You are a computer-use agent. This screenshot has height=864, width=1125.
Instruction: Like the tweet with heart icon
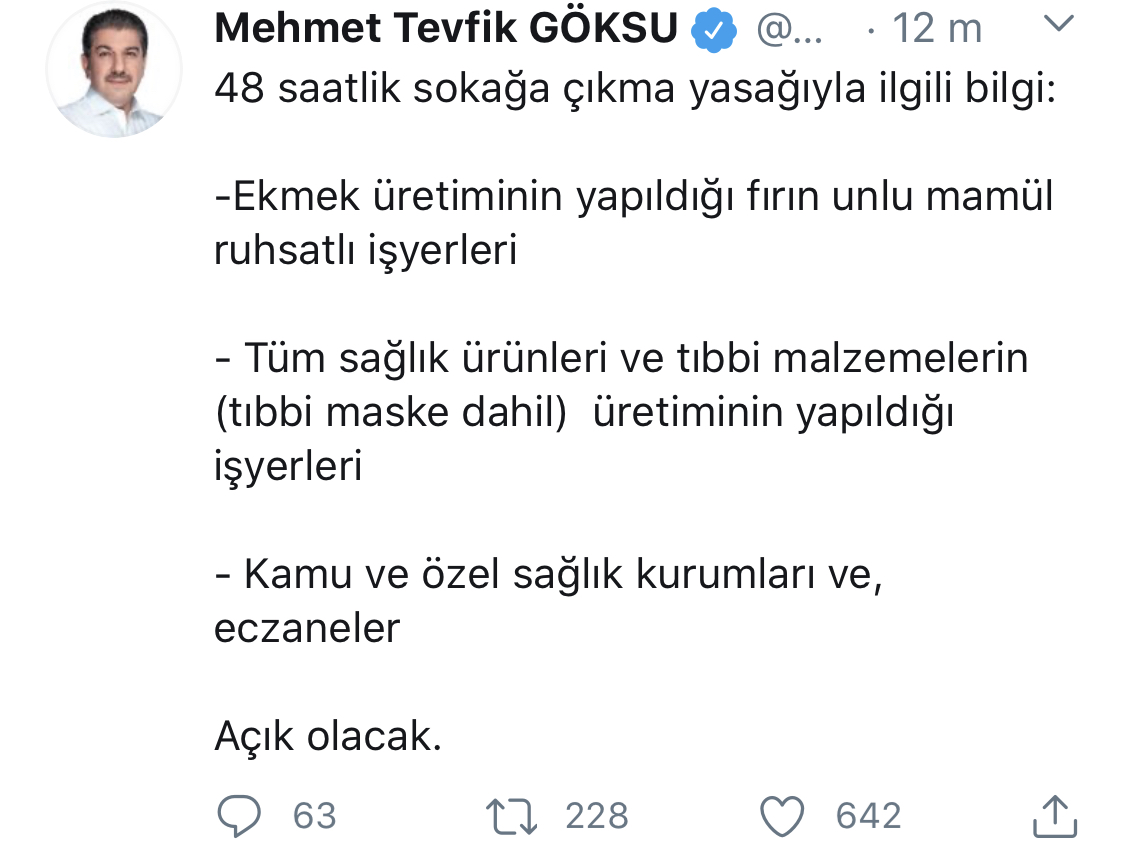(782, 817)
